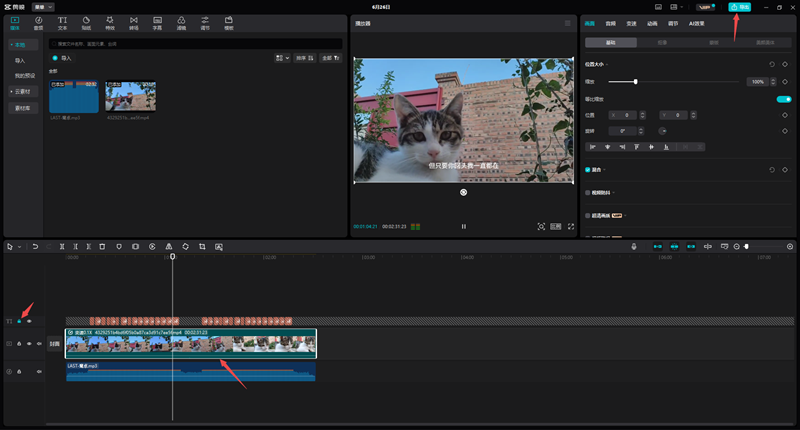Click the undo arrow in timeline toolbar

pos(35,246)
